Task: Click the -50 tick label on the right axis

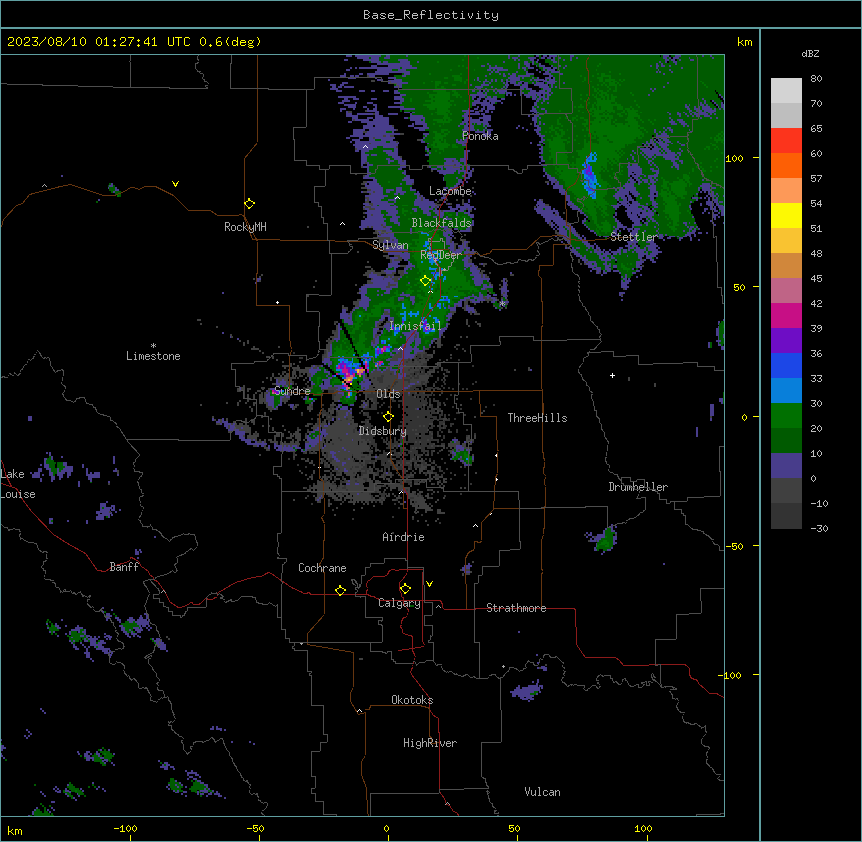Action: pos(734,546)
